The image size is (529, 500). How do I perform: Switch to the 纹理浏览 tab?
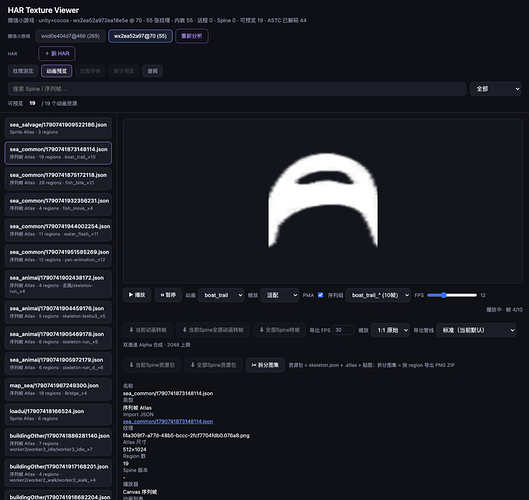click(x=23, y=71)
